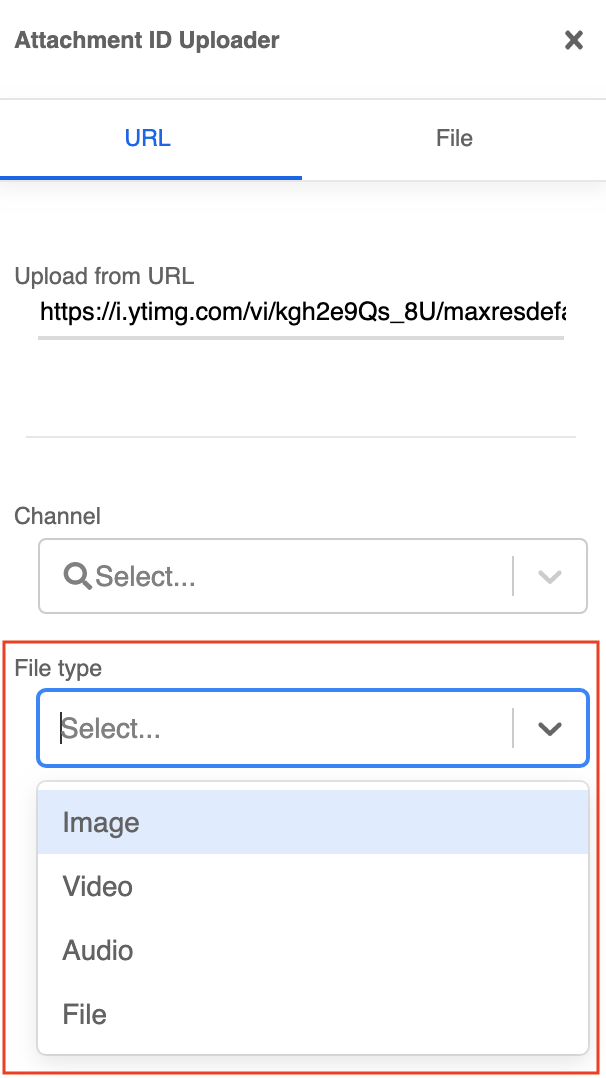Click the Upload from URL label
Viewport: 606px width, 1078px height.
tap(104, 276)
